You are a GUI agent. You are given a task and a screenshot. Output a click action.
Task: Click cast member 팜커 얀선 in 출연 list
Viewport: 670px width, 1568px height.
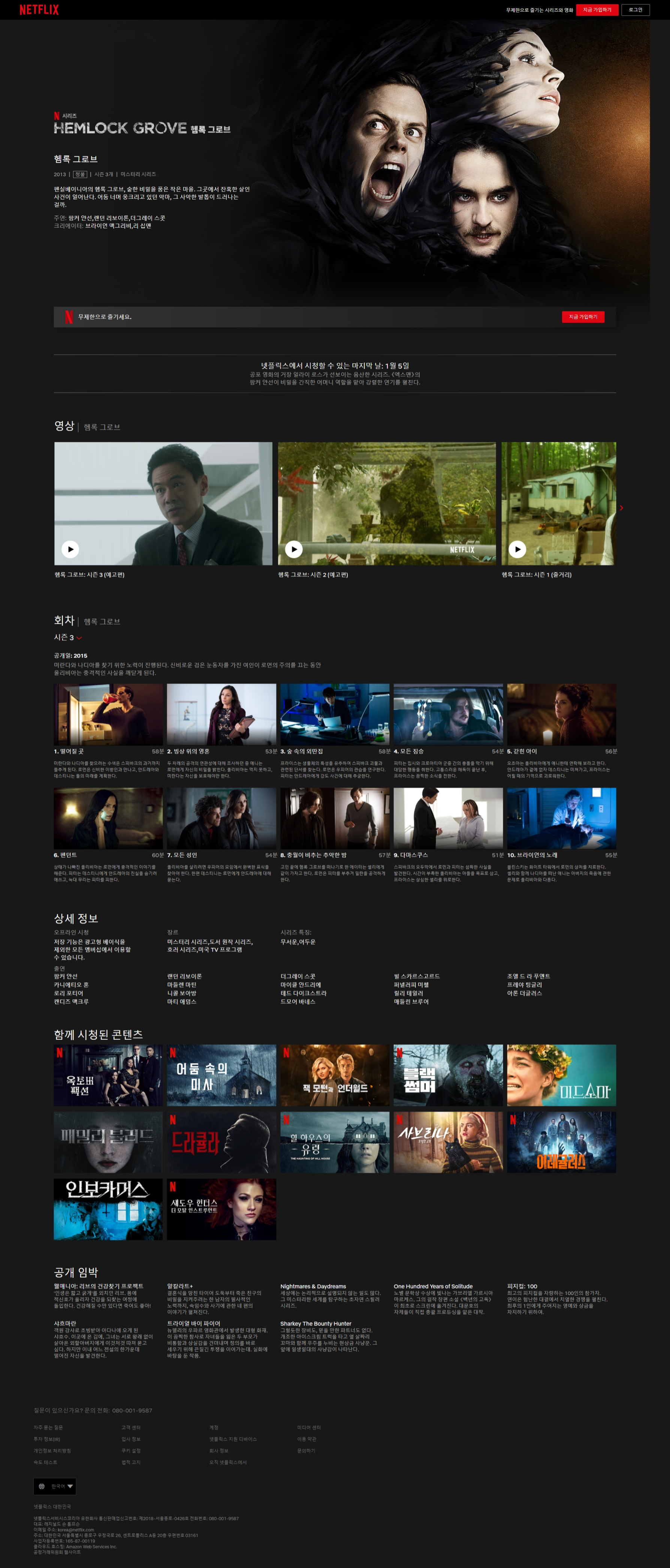65,976
